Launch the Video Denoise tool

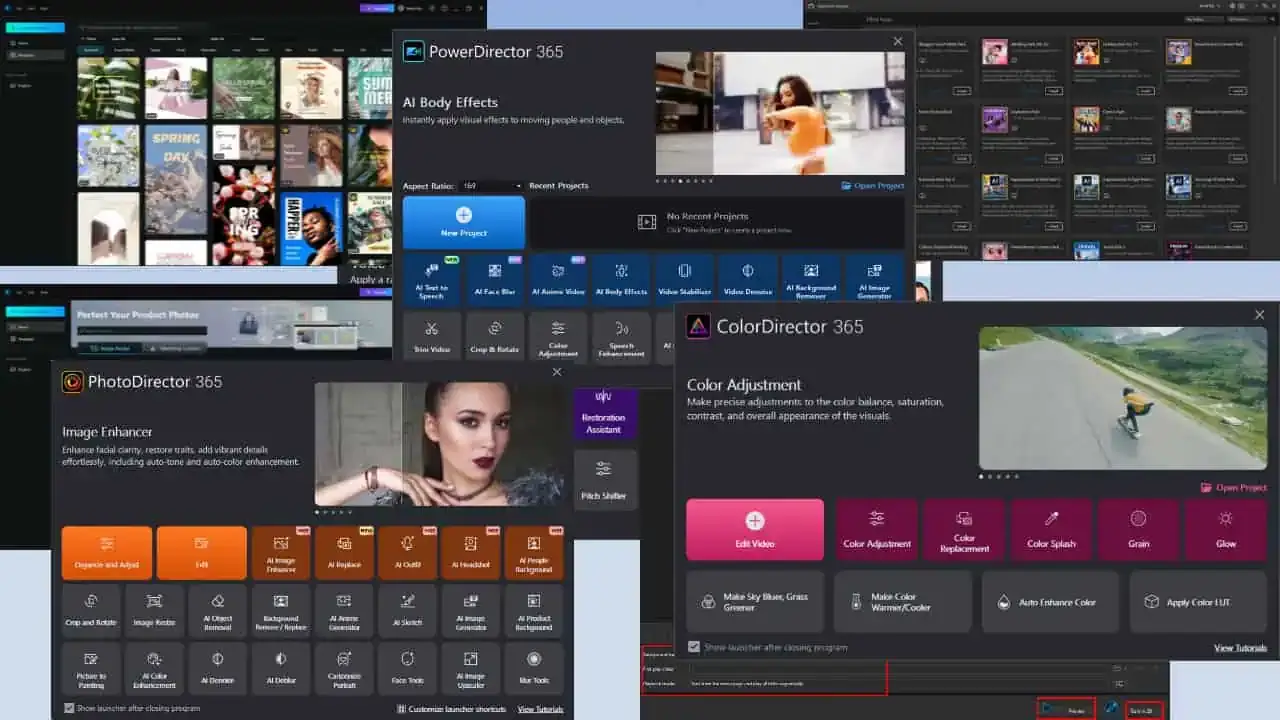[x=748, y=279]
